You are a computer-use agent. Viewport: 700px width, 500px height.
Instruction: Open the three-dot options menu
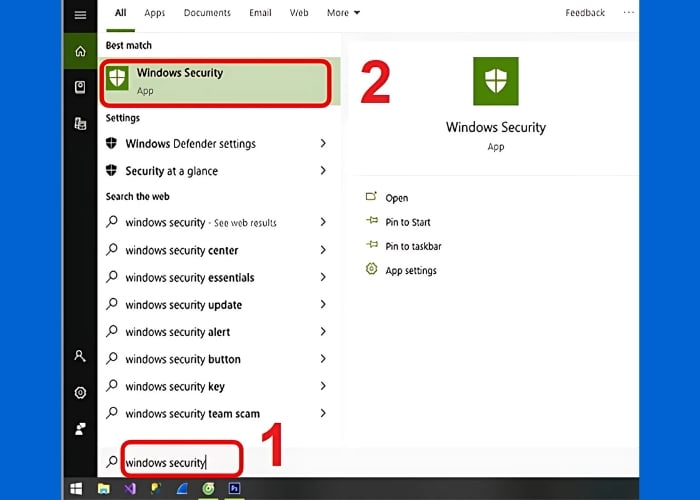click(628, 13)
